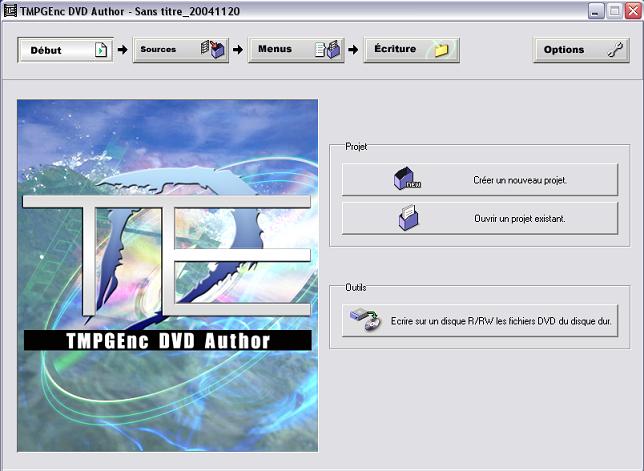Go to the Sources step
Screen dimensions: 644x471
click(x=180, y=50)
